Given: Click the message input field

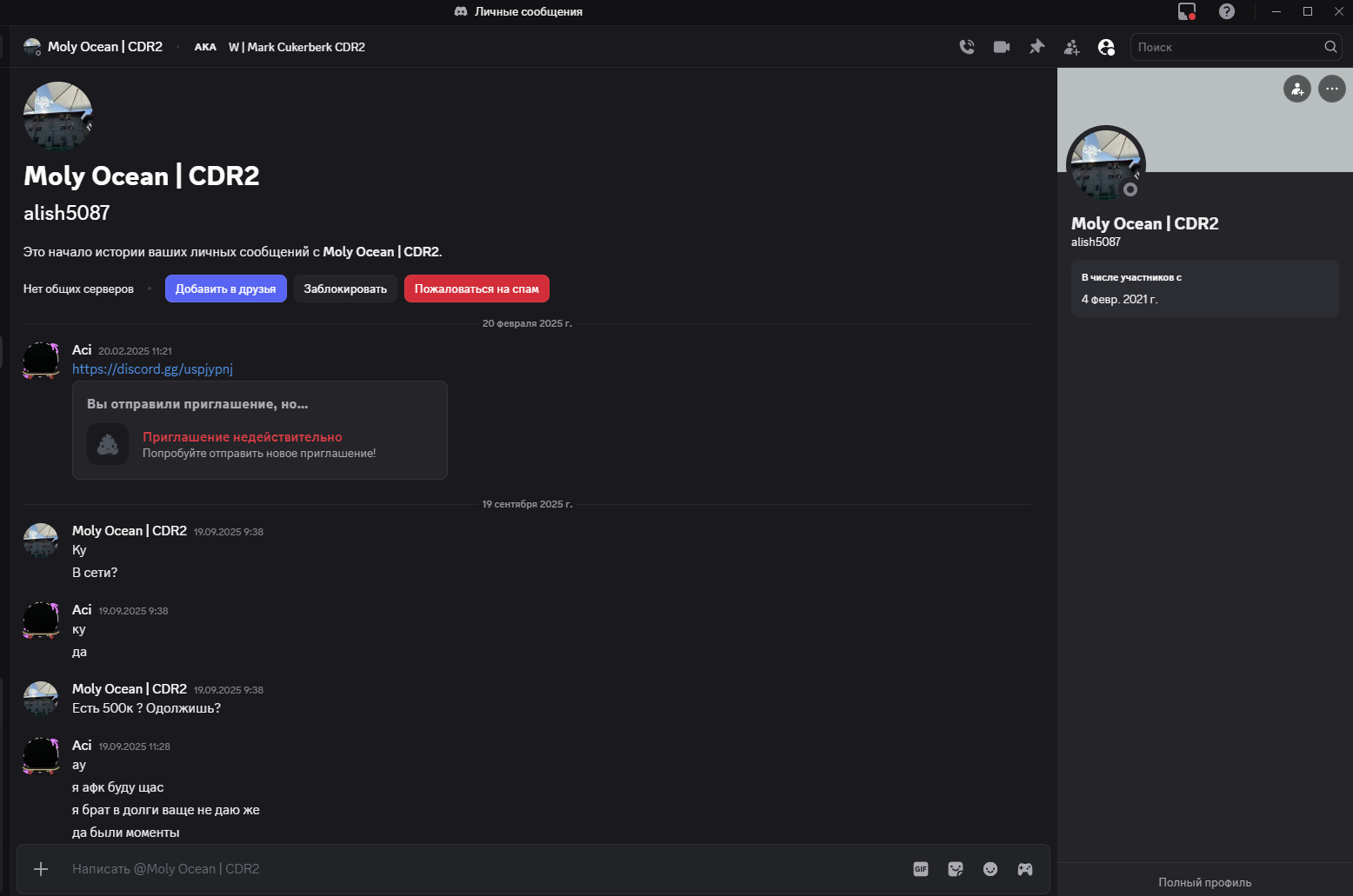Looking at the screenshot, I should tap(487, 869).
